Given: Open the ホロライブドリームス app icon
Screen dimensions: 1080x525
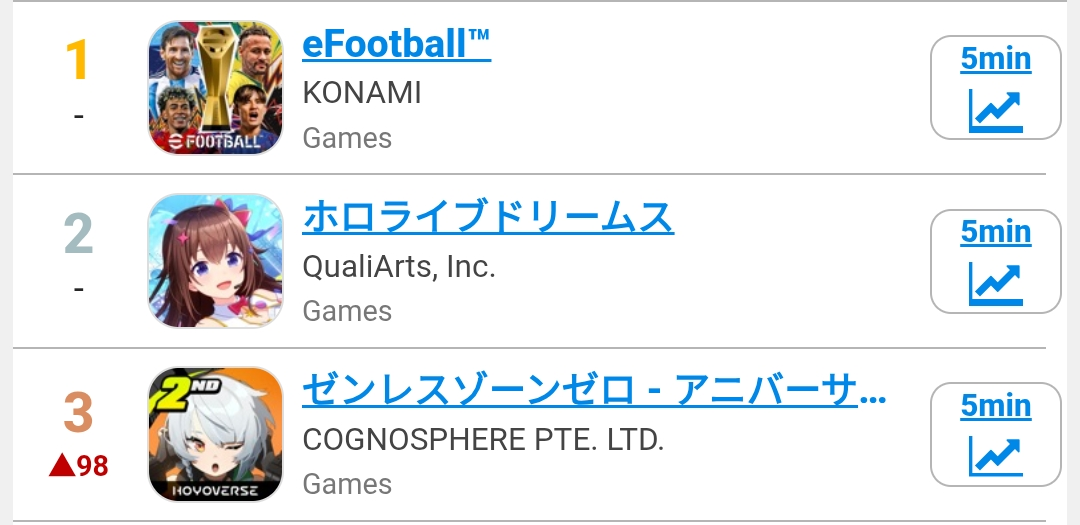Looking at the screenshot, I should coord(216,260).
